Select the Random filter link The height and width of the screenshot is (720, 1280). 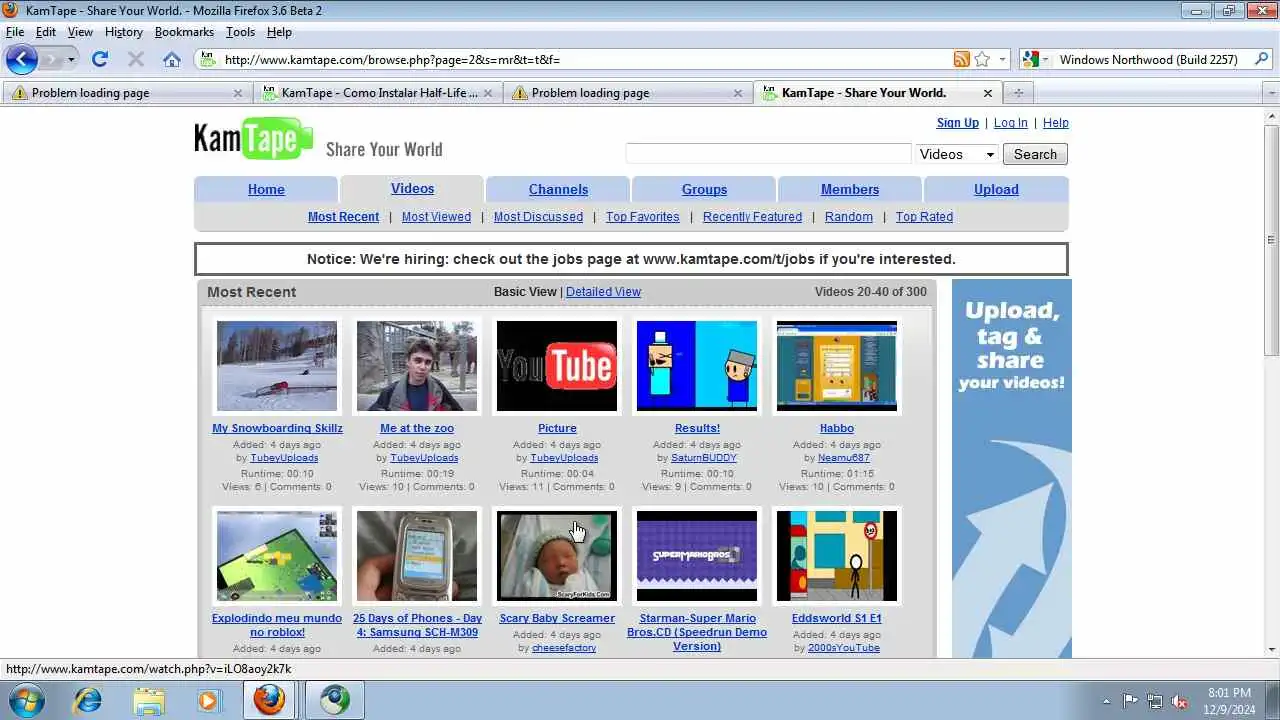coord(849,217)
